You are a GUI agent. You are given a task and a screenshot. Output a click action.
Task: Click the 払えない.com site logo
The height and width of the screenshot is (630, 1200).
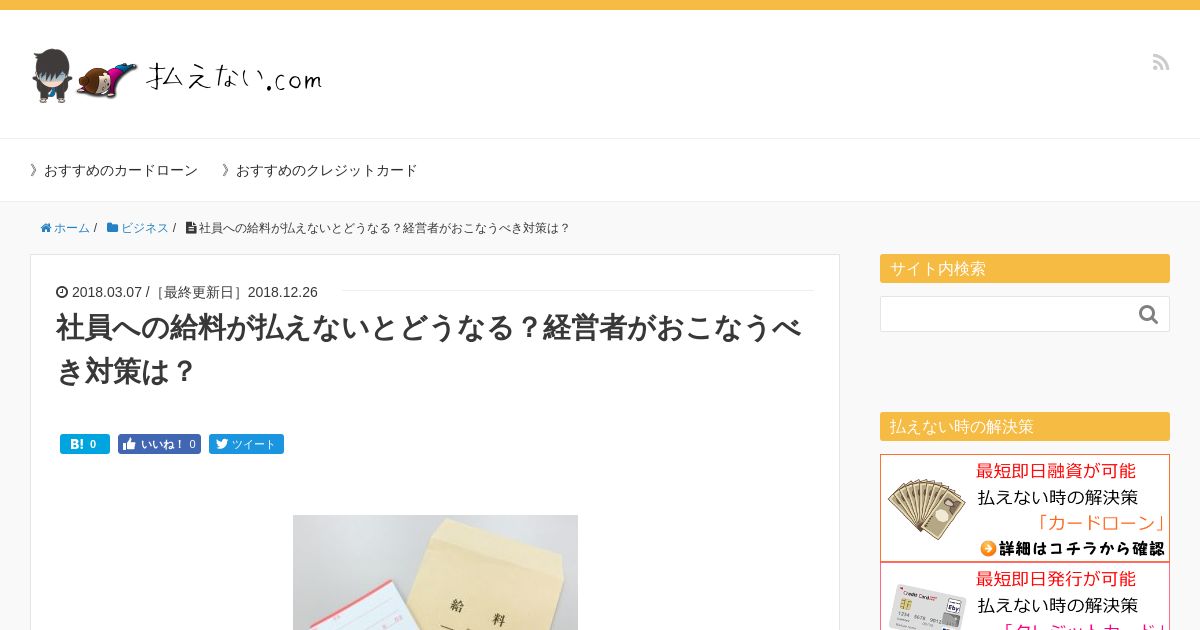coord(177,75)
